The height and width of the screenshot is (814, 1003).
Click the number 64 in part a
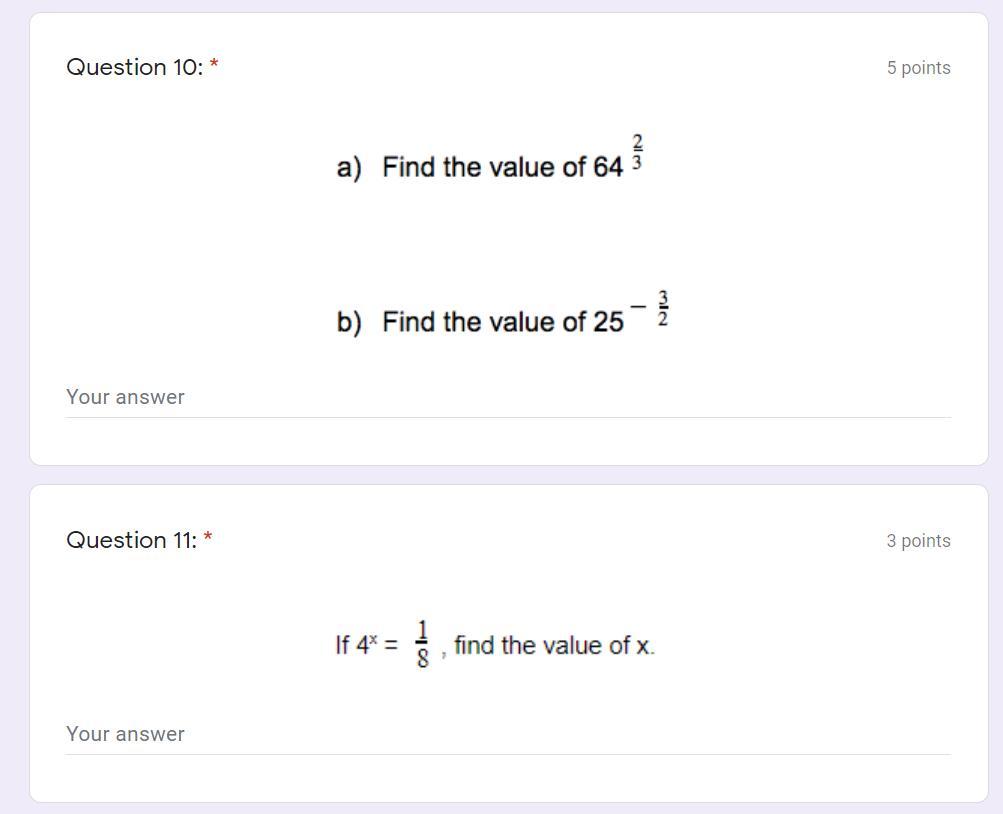pos(608,167)
